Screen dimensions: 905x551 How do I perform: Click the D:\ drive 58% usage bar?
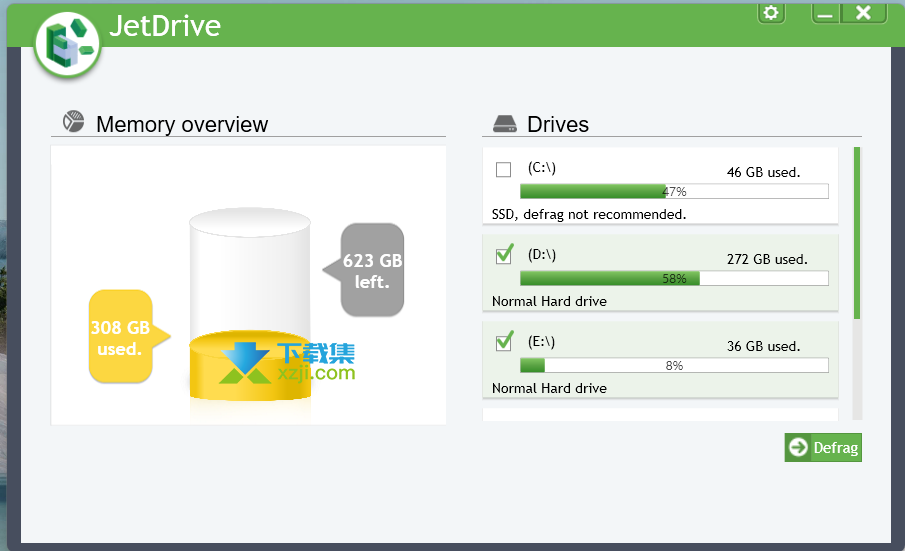point(674,279)
